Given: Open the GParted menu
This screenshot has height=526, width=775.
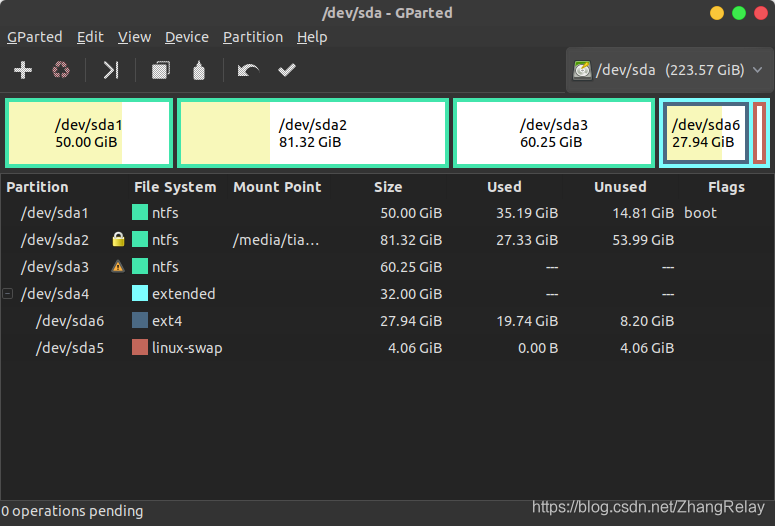Looking at the screenshot, I should 35,37.
